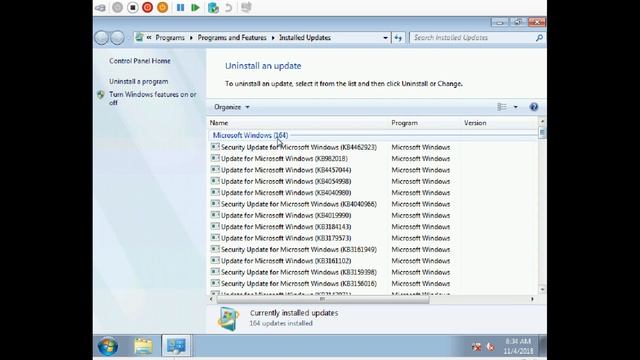Open Turn Windows features on or off link

[x=153, y=98]
